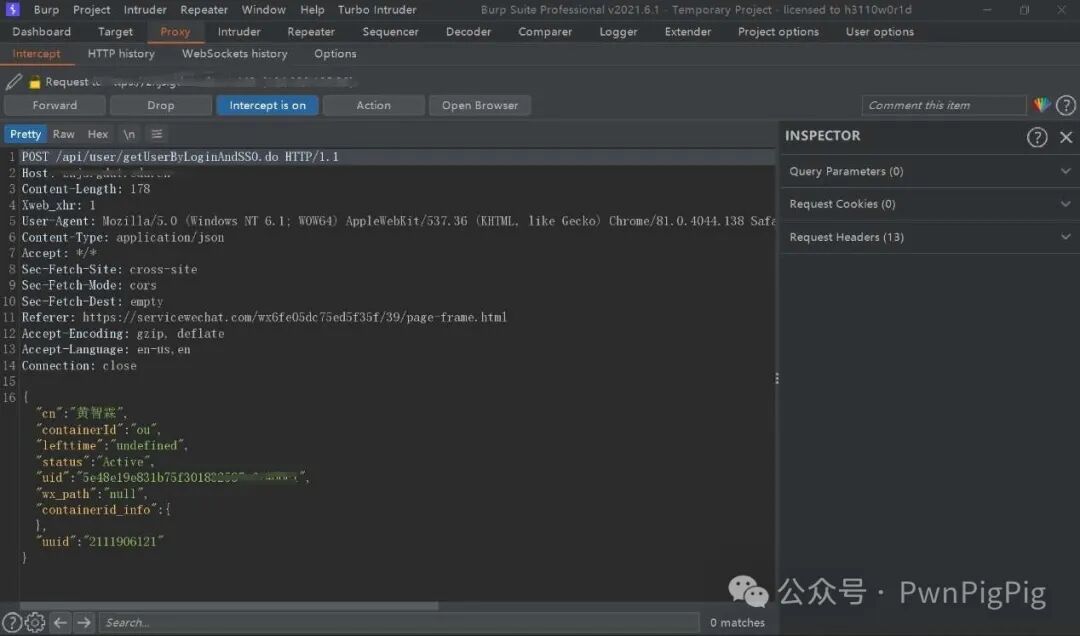Click the Burp Suite logo icon

(12, 9)
